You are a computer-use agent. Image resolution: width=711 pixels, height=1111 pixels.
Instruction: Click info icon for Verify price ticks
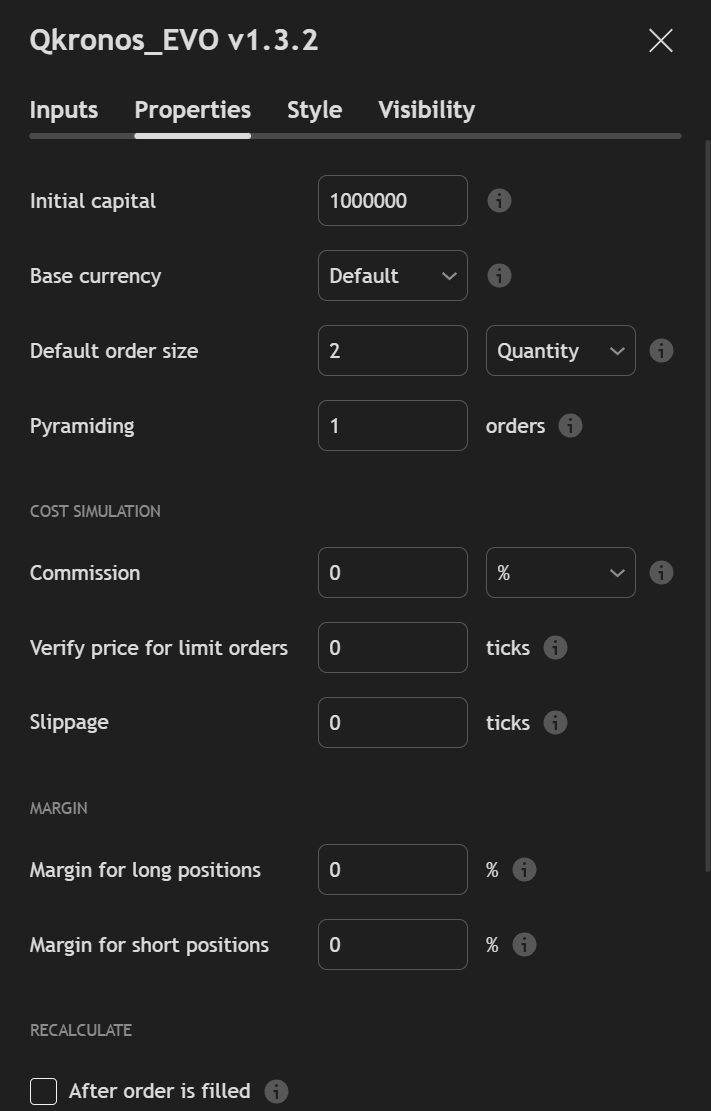555,648
